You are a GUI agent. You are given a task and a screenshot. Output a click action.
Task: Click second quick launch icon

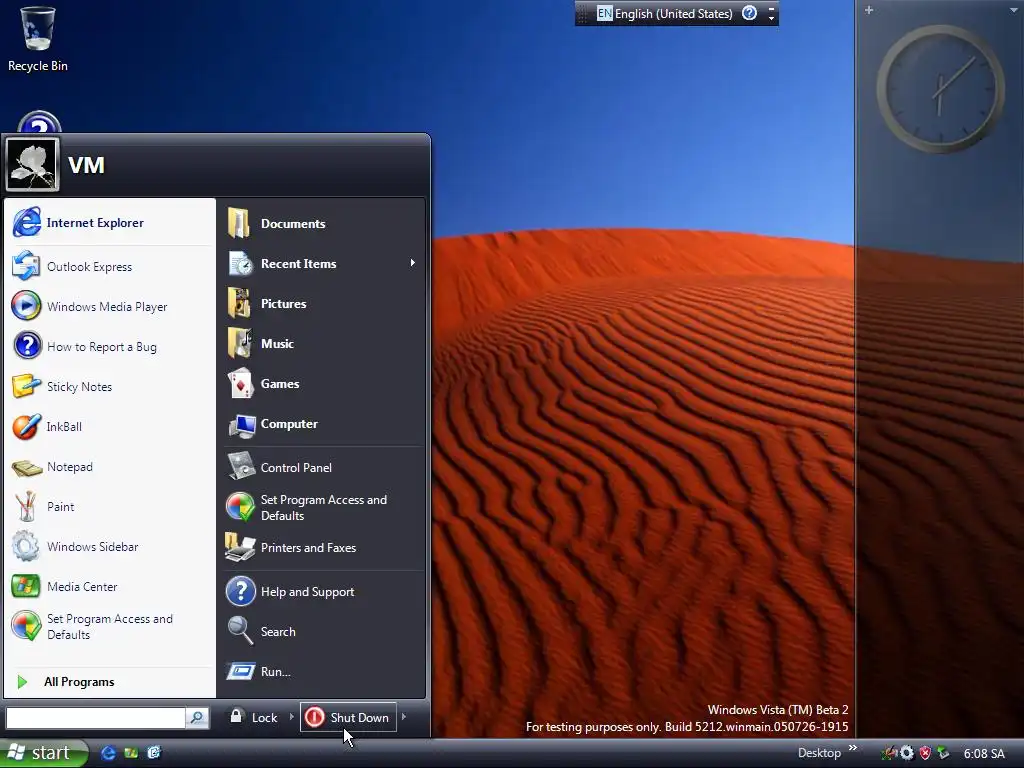(x=131, y=753)
